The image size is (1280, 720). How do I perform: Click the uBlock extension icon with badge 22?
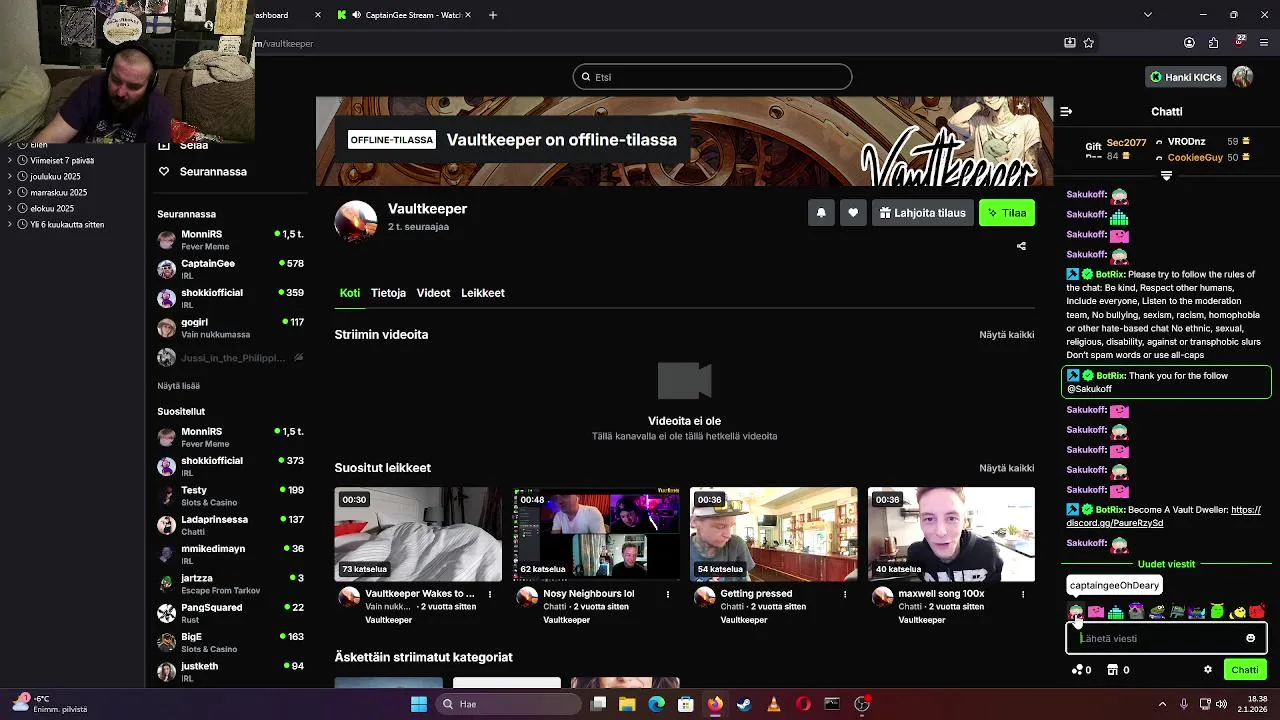[x=1240, y=42]
